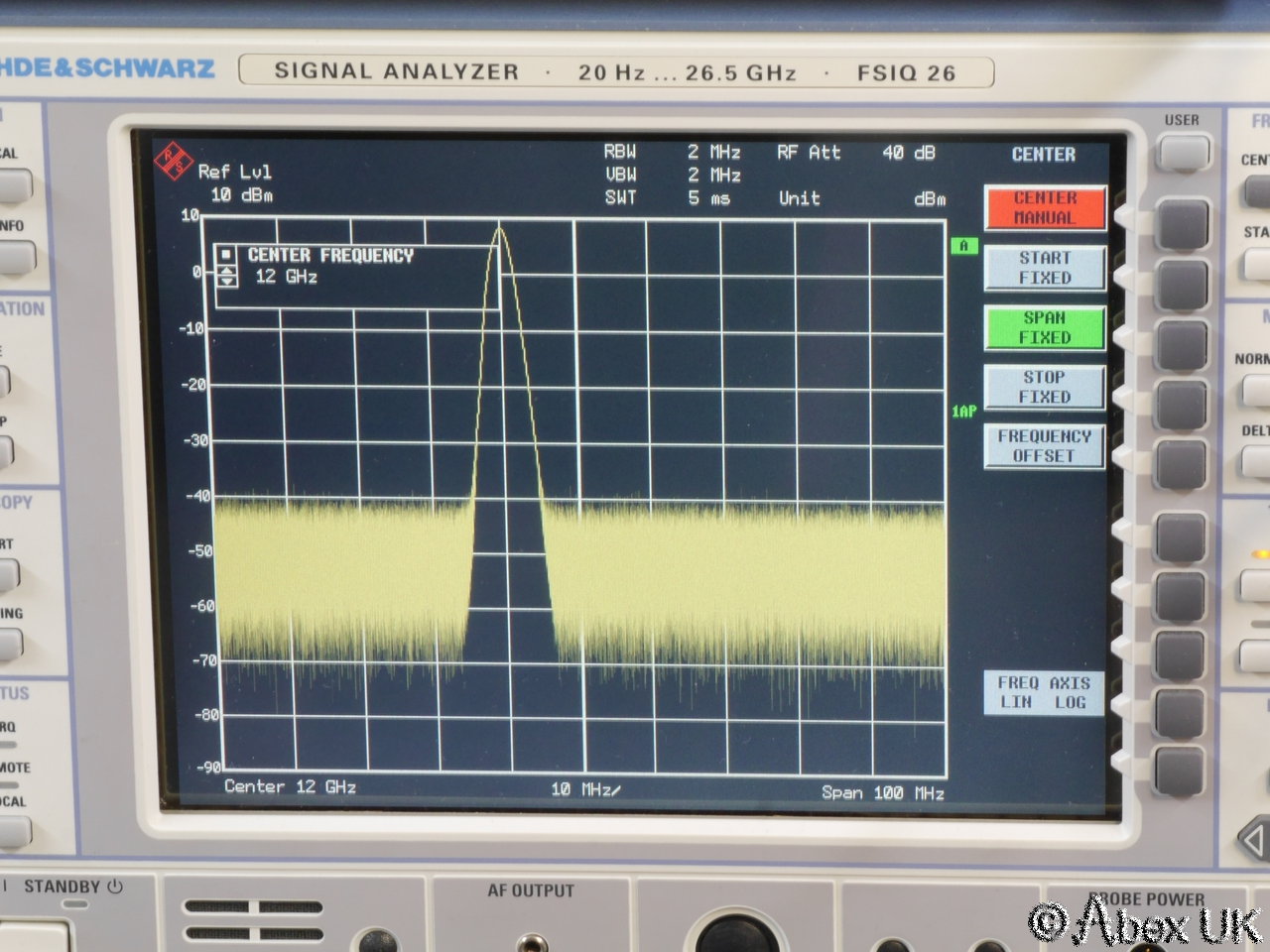Click the signal peak on the trace
Screen dimensions: 1270x952
tap(499, 229)
